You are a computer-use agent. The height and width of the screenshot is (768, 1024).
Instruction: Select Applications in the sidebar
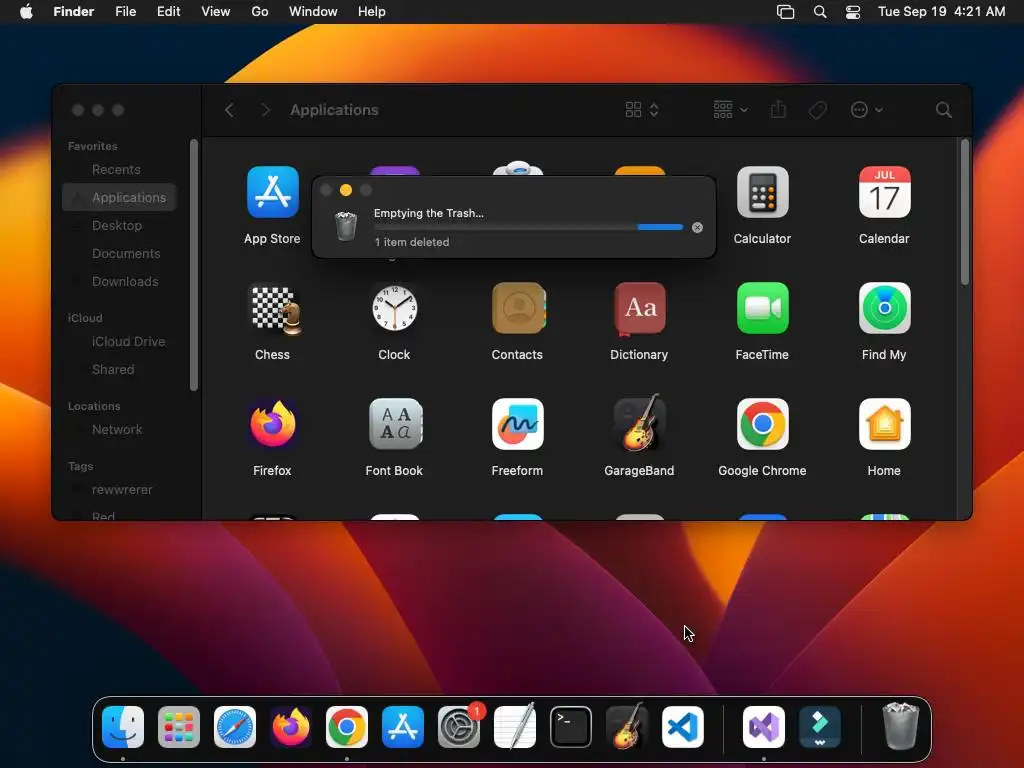[120, 197]
